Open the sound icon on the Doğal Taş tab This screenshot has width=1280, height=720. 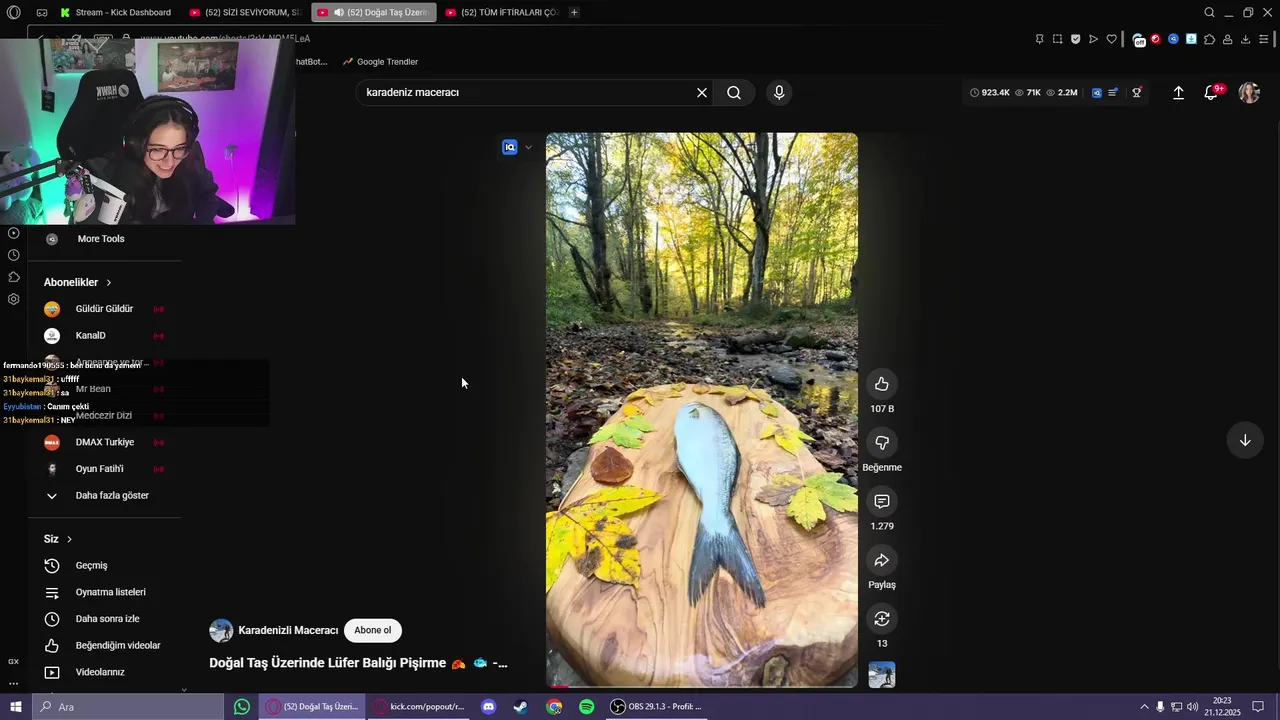click(338, 12)
